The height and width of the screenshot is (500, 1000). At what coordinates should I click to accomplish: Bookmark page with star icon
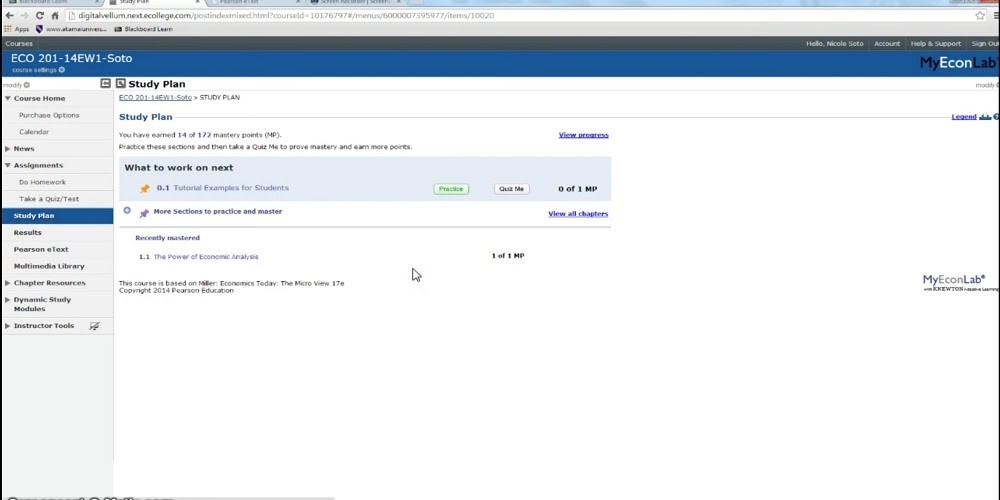click(x=980, y=16)
